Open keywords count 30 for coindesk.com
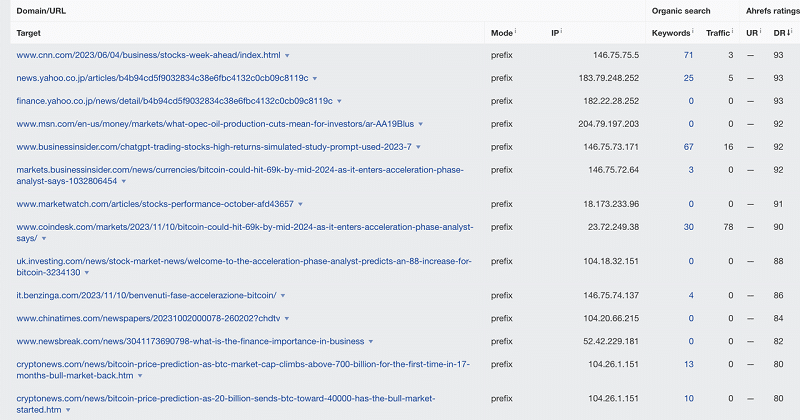The width and height of the screenshot is (800, 420). click(688, 227)
